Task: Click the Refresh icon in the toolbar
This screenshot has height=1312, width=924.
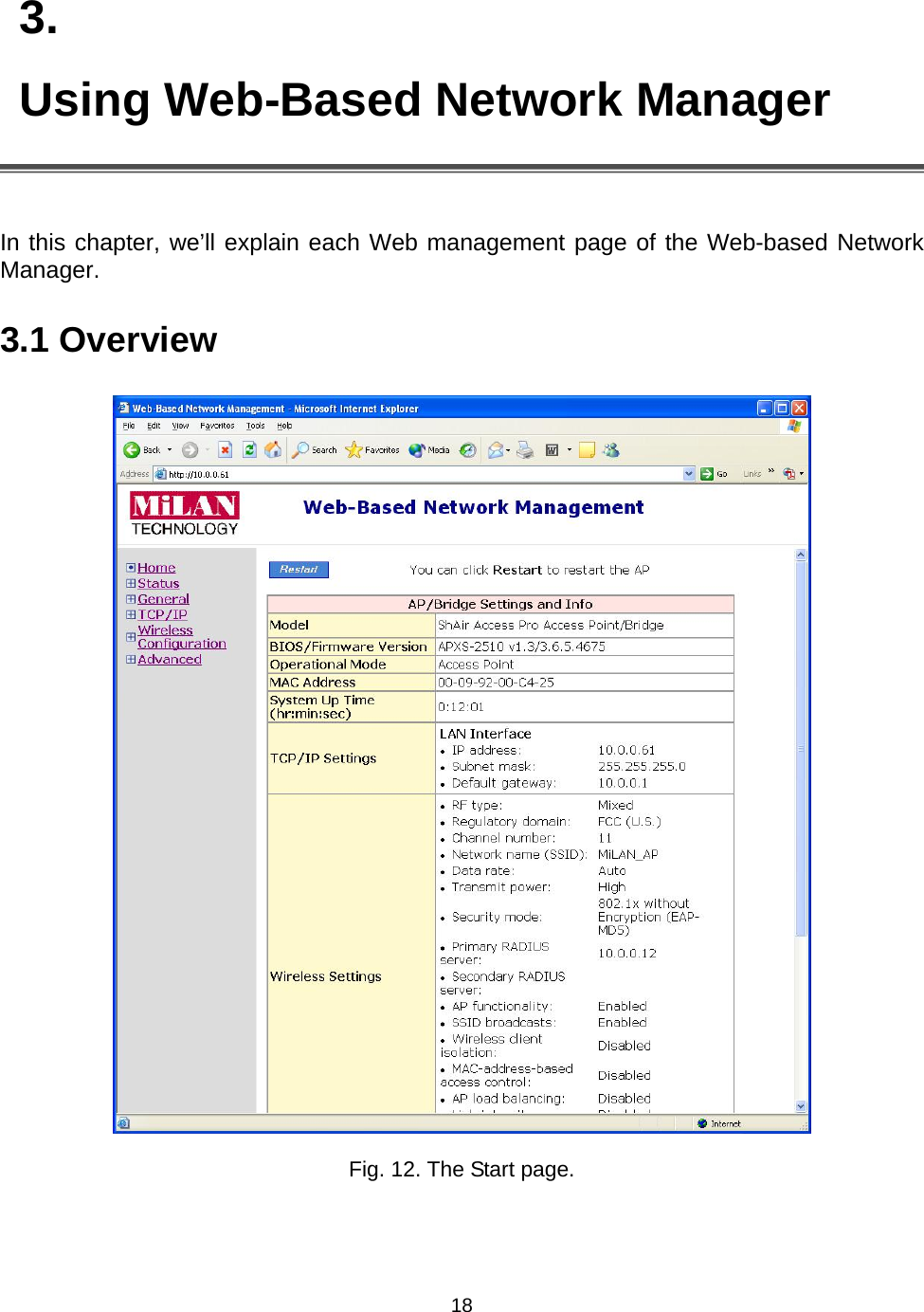Action: point(248,449)
